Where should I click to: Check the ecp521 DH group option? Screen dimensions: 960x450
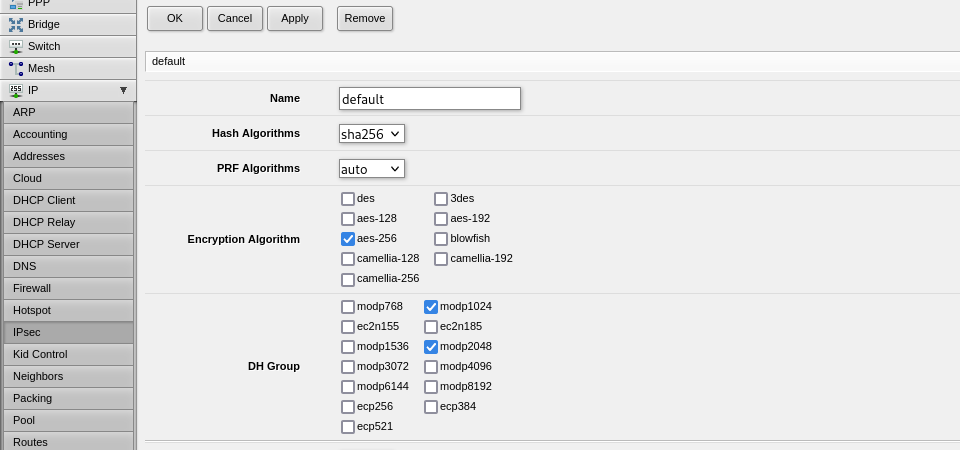[348, 427]
